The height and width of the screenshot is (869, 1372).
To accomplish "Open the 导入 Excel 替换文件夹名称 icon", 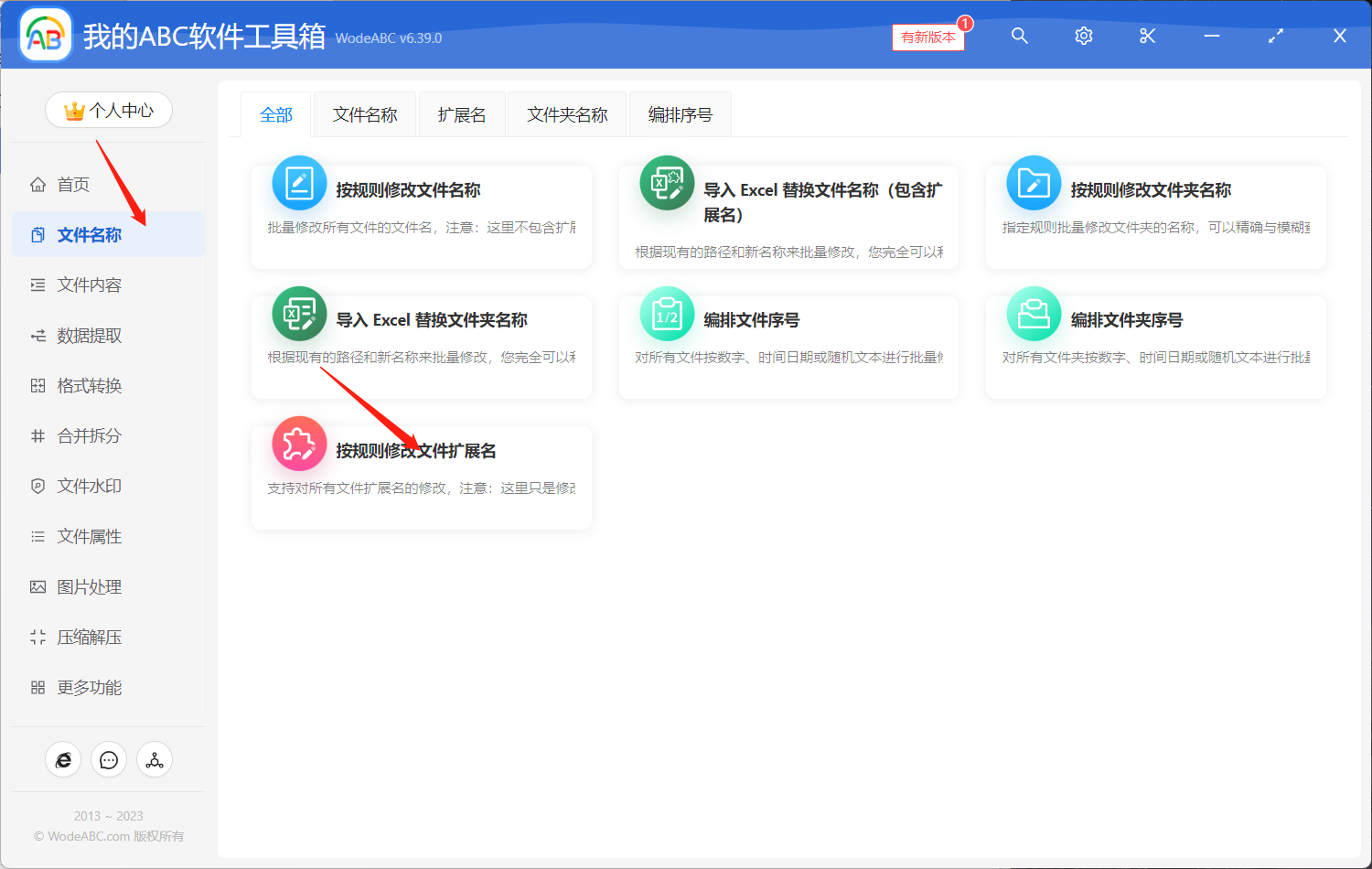I will [299, 313].
